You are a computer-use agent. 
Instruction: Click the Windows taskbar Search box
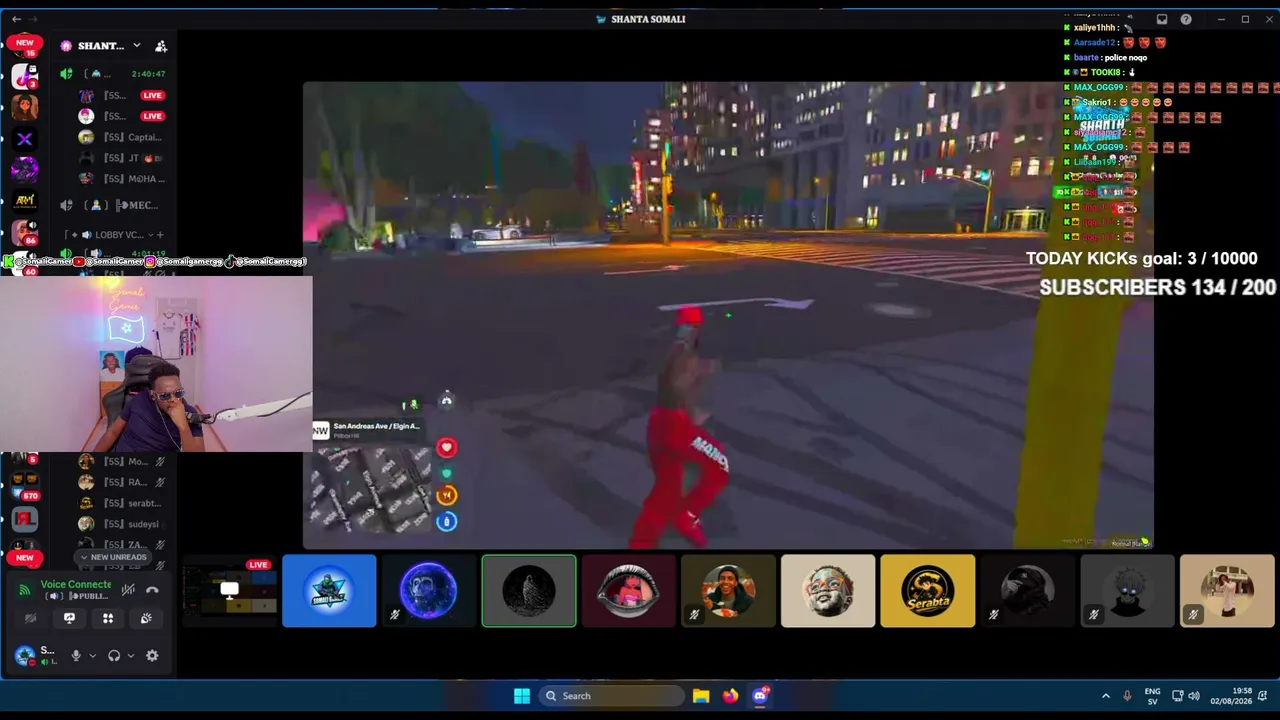pos(610,696)
